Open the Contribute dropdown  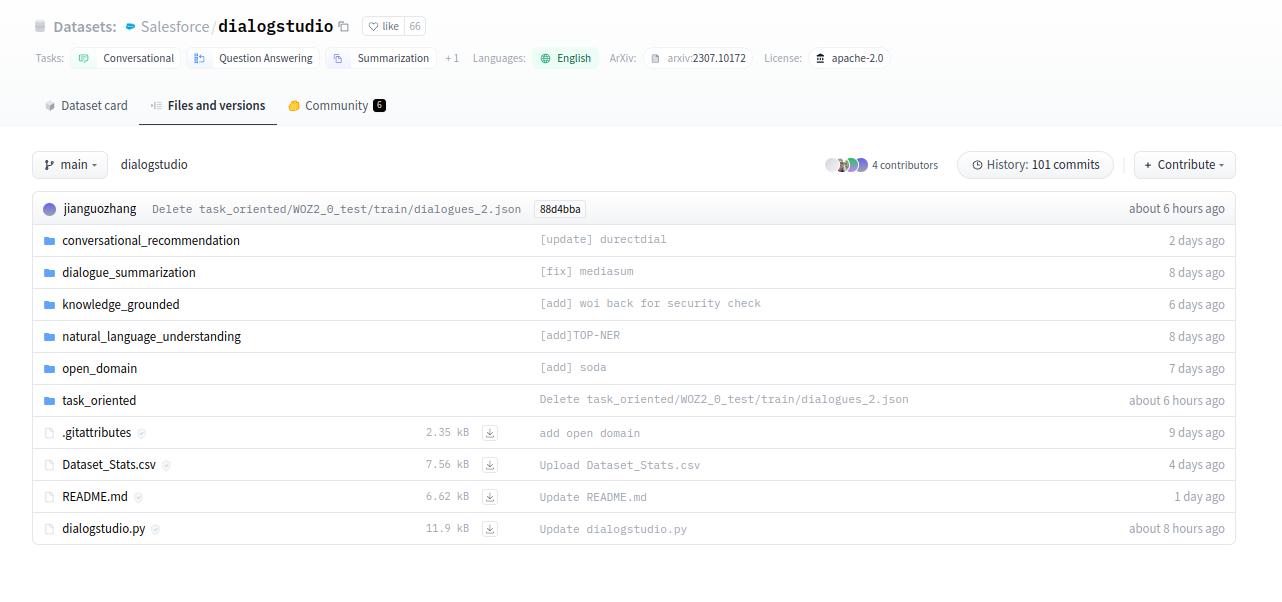point(1184,164)
